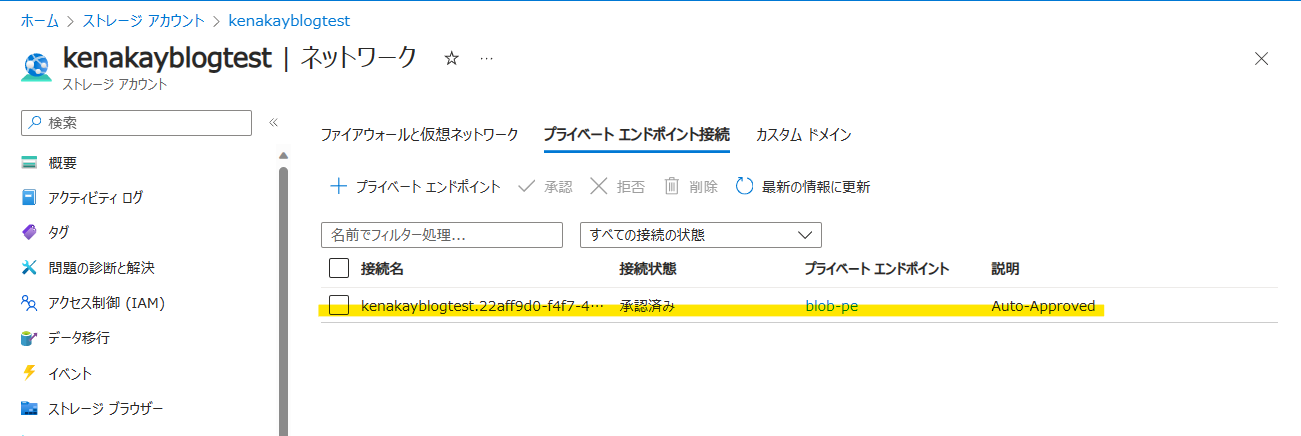This screenshot has width=1301, height=436.
Task: Open the more options ellipsis in header
Action: pyautogui.click(x=486, y=59)
